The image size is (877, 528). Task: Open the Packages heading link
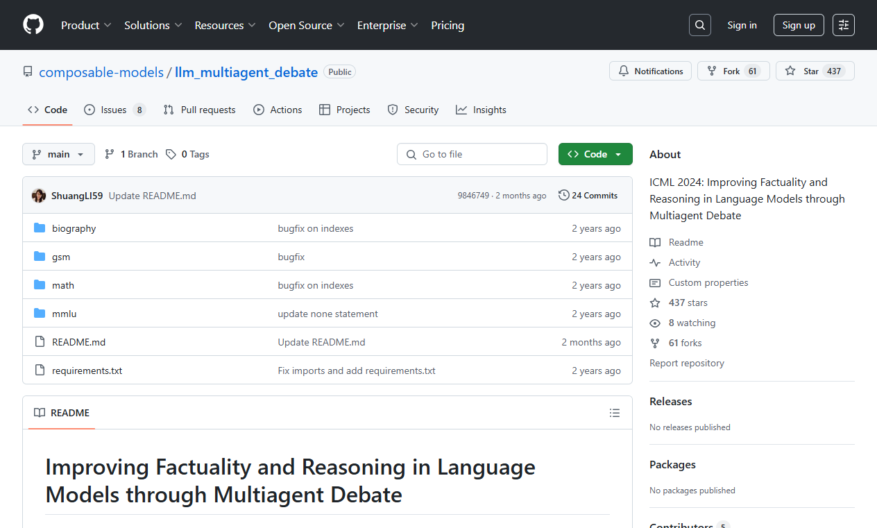coord(672,465)
